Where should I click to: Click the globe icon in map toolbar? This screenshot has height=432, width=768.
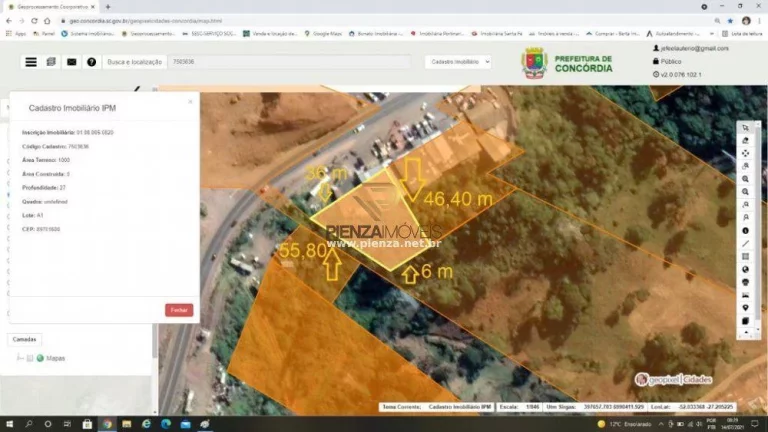click(745, 269)
